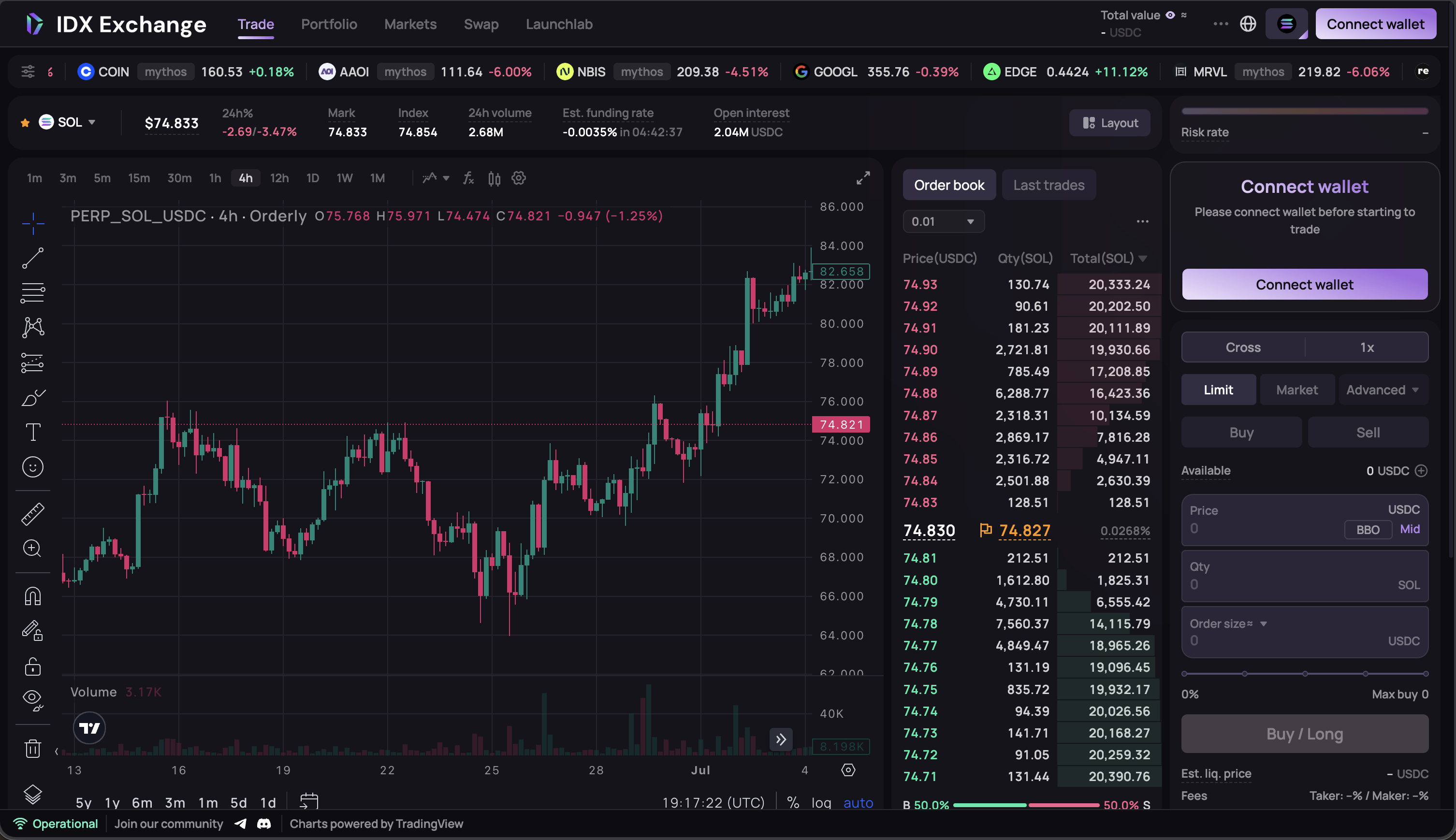Open the SOL market selector dropdown
Image resolution: width=1456 pixels, height=840 pixels.
click(x=68, y=122)
